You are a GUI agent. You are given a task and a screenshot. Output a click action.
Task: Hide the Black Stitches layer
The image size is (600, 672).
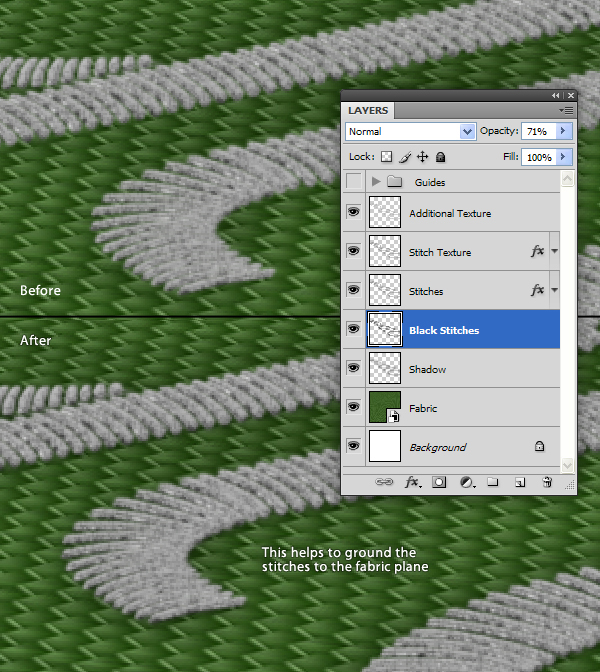coord(354,329)
